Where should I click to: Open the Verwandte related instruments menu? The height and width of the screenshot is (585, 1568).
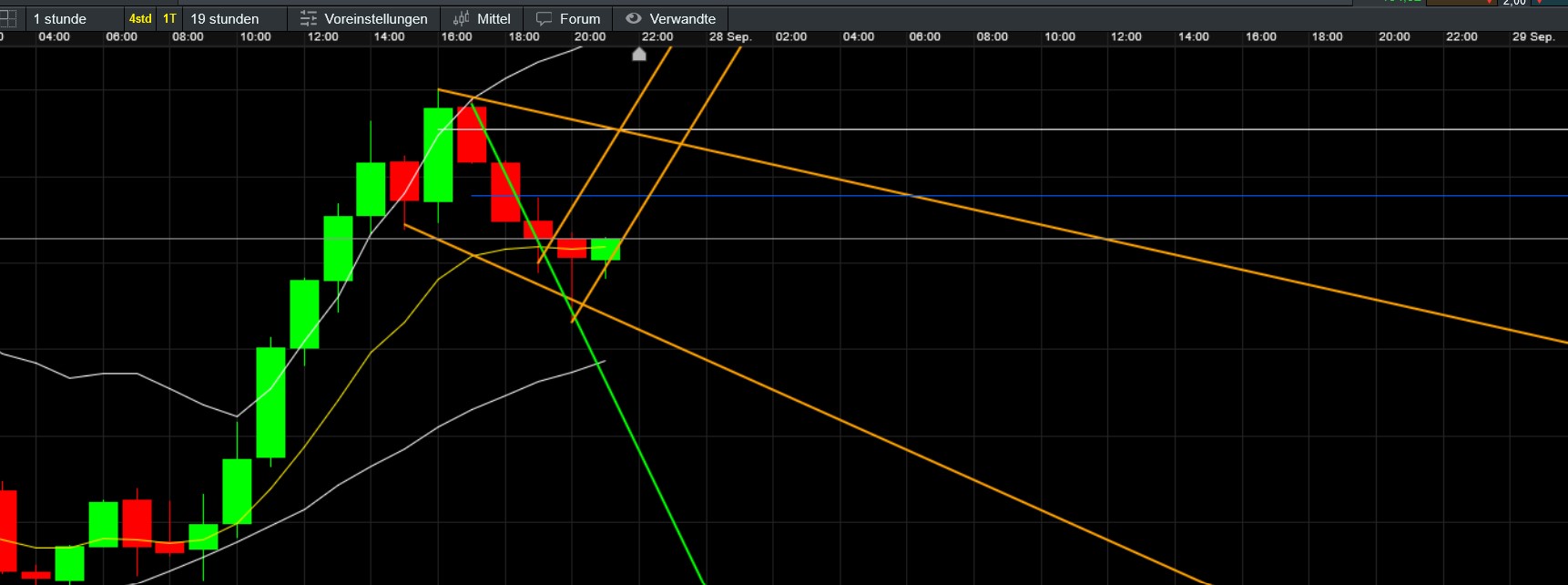coord(671,18)
